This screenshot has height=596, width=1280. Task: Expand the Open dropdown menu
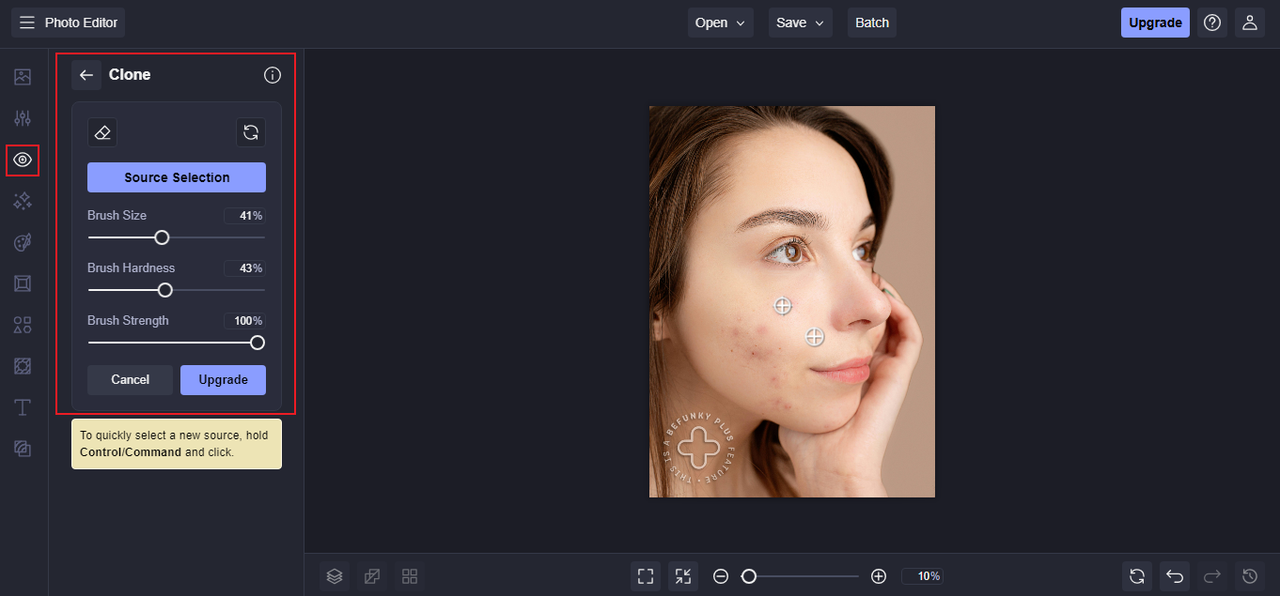[x=720, y=23]
